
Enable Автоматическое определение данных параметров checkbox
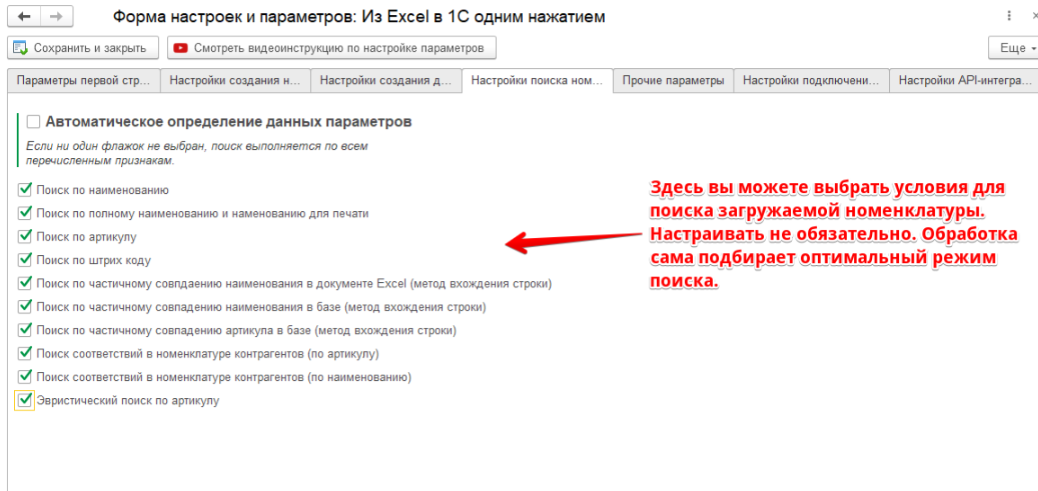click(33, 122)
